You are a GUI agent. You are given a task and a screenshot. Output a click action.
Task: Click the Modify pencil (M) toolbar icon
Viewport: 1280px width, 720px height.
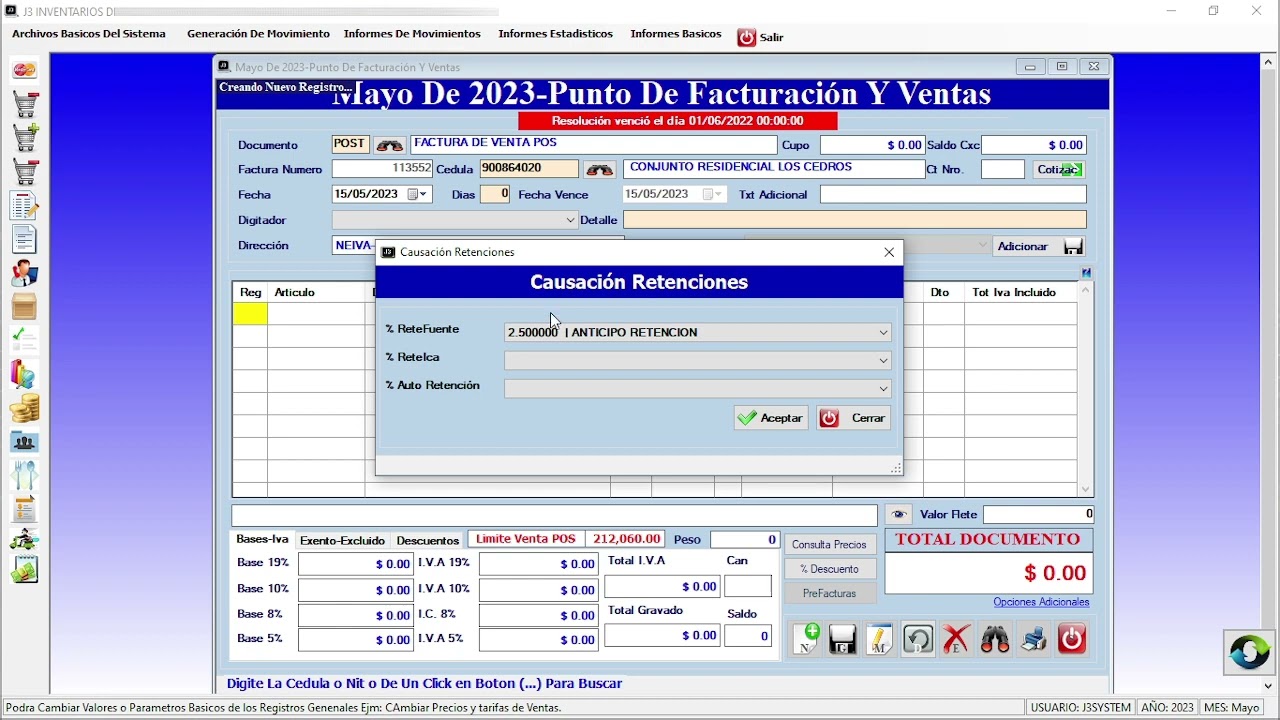click(x=880, y=639)
